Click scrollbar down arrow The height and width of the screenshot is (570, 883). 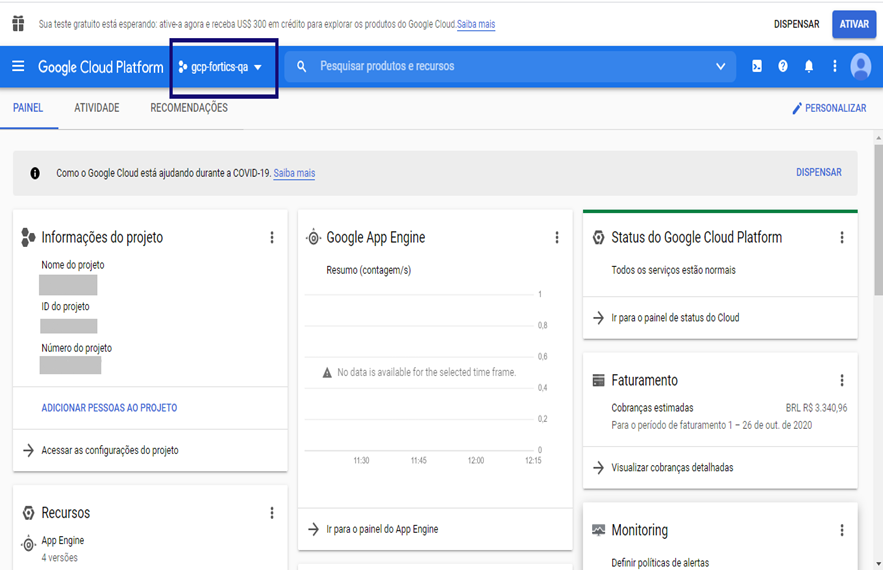click(878, 564)
